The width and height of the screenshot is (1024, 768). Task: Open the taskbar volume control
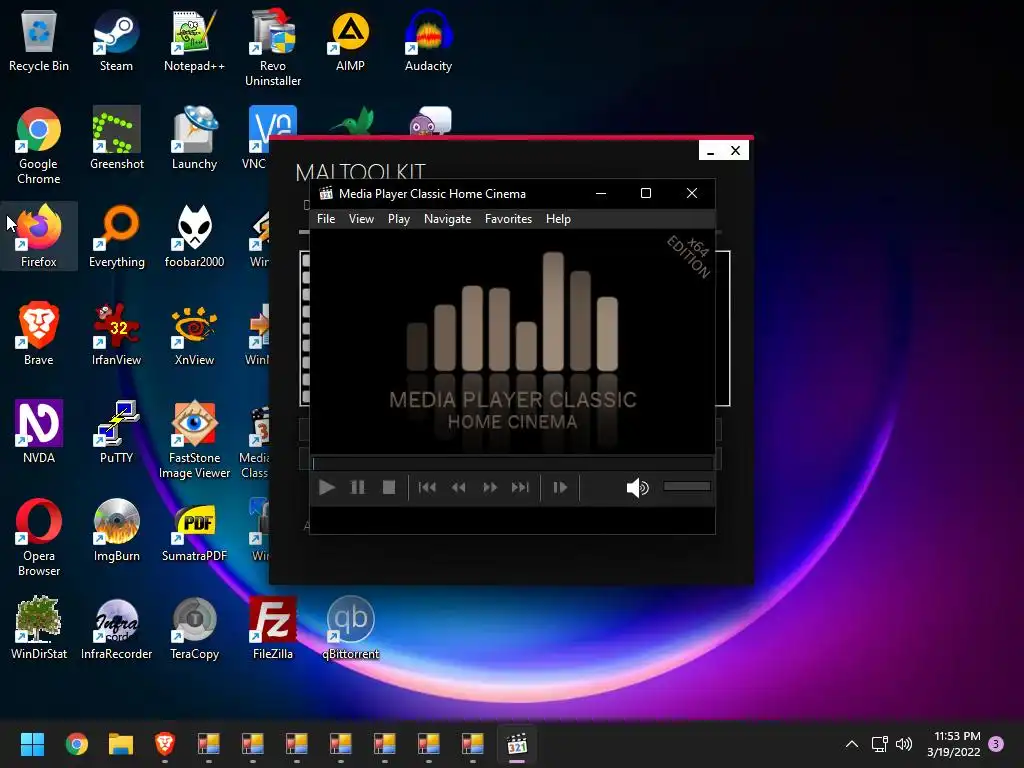pos(904,744)
